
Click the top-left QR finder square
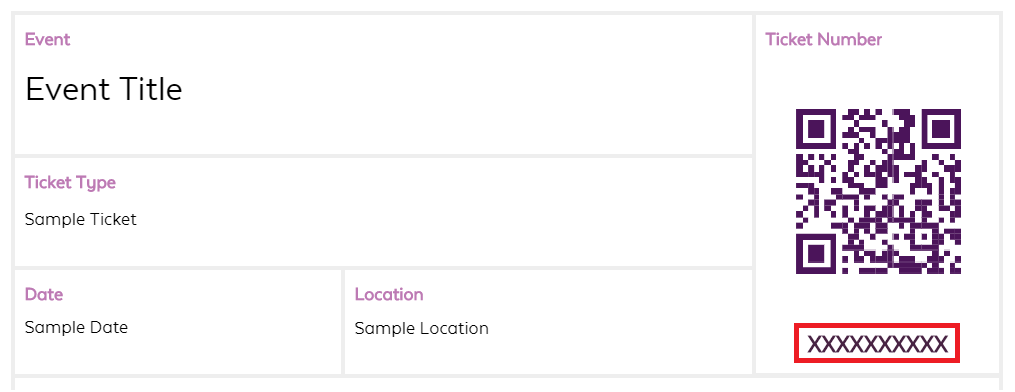[x=817, y=129]
